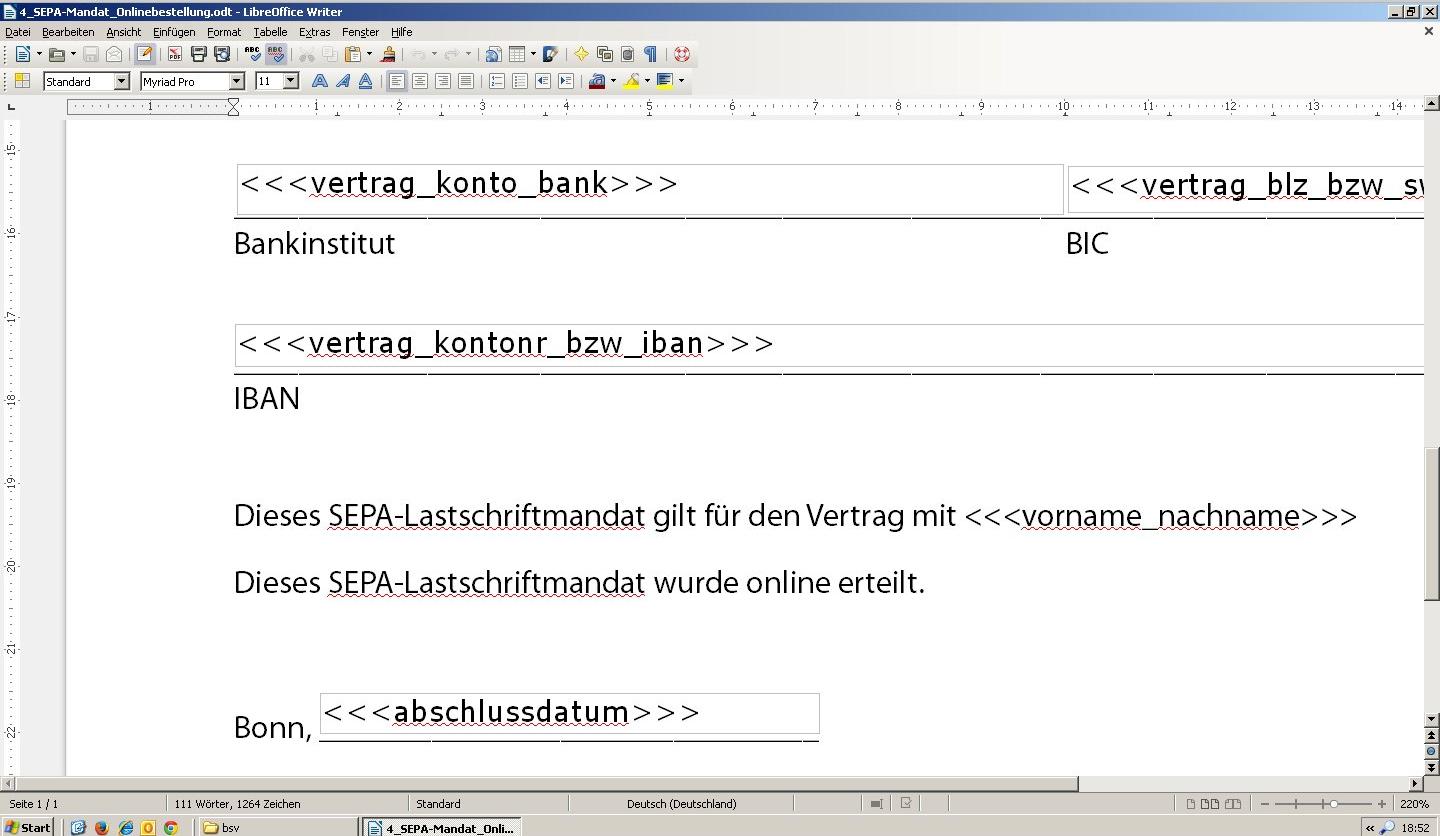Toggle Edit File mode icon
Viewport: 1440px width, 836px height.
[145, 54]
